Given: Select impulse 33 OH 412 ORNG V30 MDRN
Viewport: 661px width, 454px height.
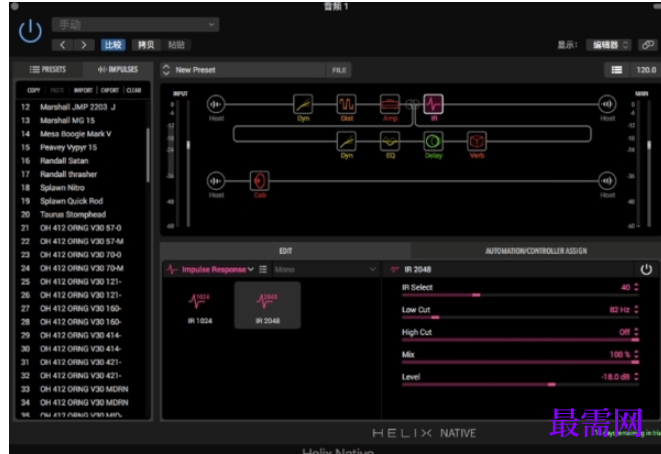Looking at the screenshot, I should pos(82,389).
